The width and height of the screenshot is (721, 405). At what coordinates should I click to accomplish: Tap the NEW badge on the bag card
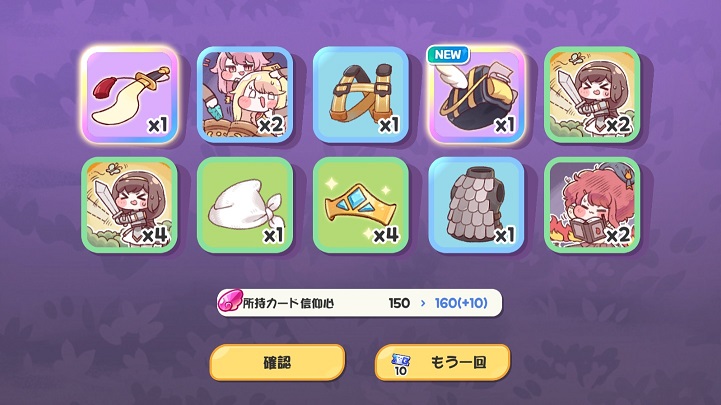tap(448, 55)
